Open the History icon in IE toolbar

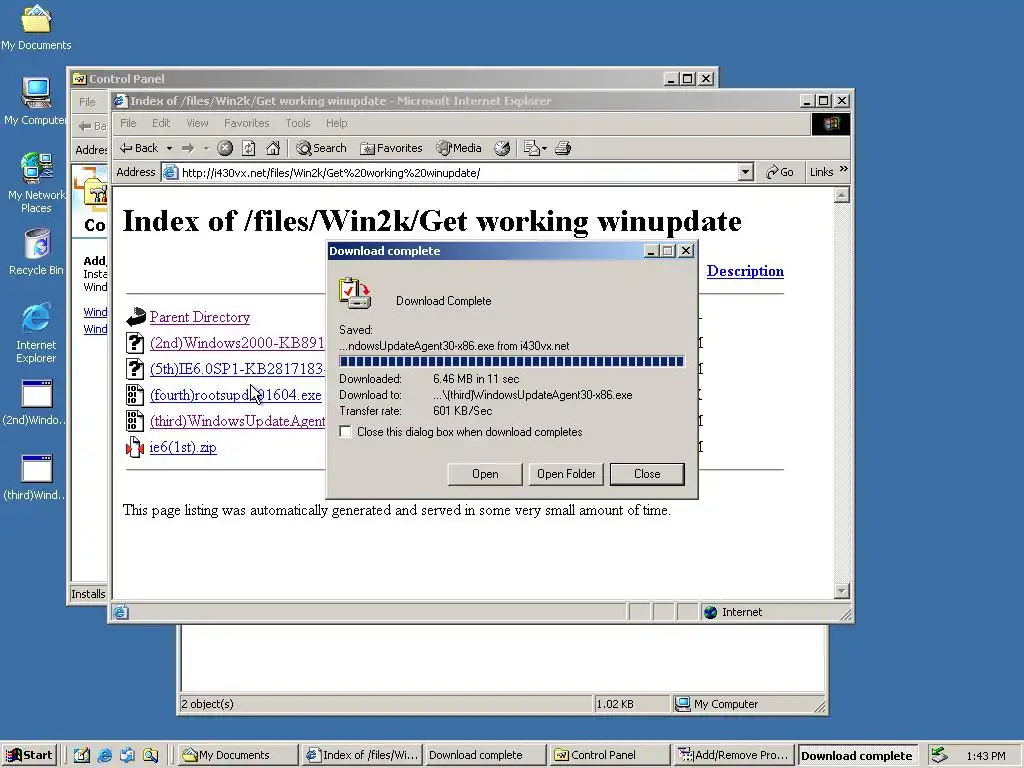502,148
